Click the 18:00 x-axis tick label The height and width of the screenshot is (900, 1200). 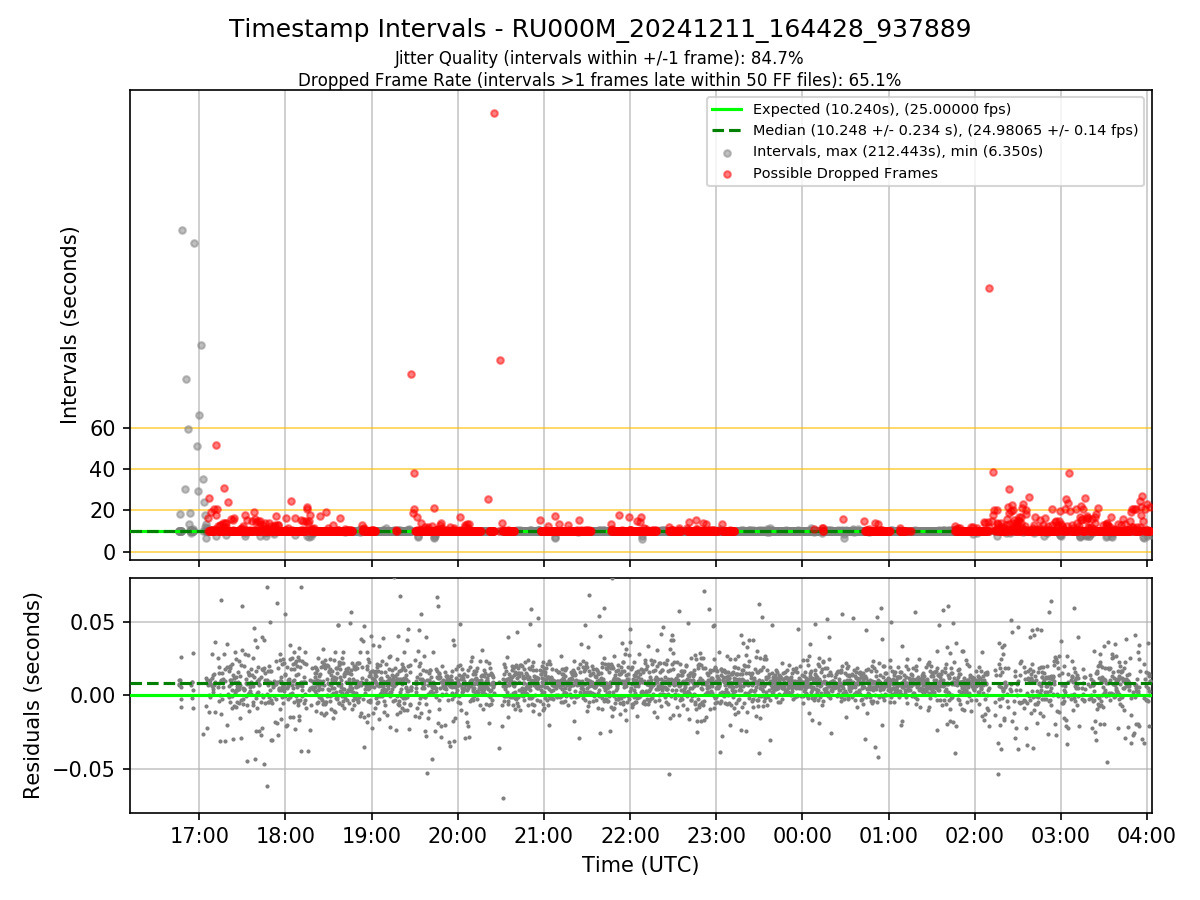pos(285,834)
